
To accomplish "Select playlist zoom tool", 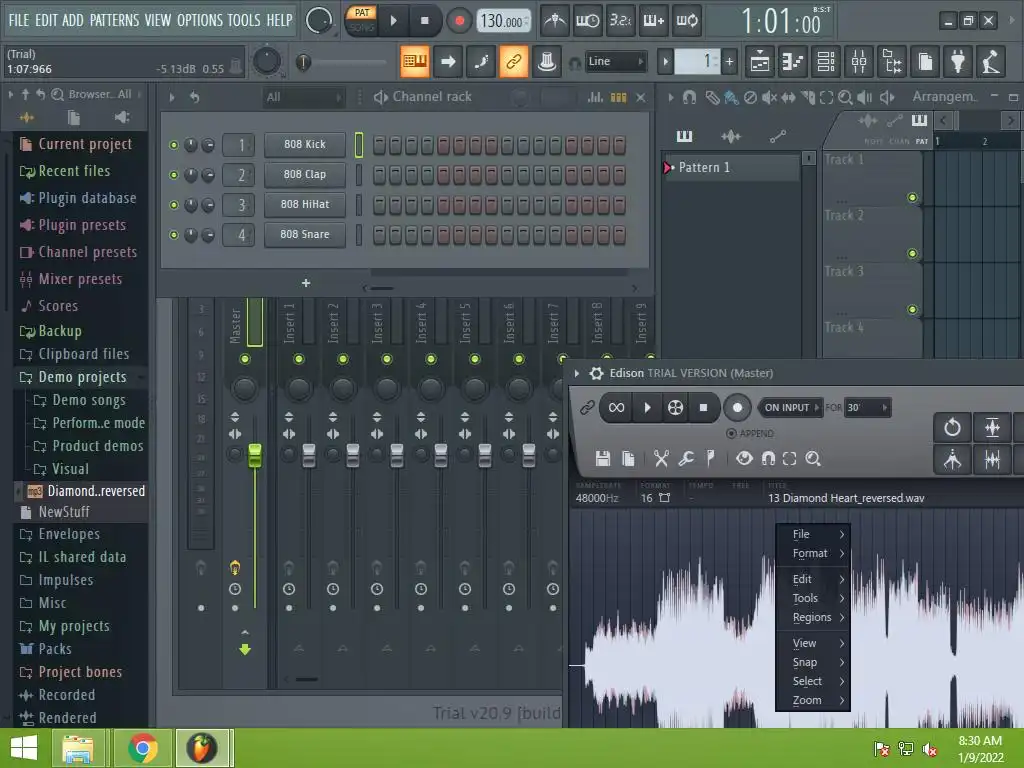I will (x=845, y=98).
